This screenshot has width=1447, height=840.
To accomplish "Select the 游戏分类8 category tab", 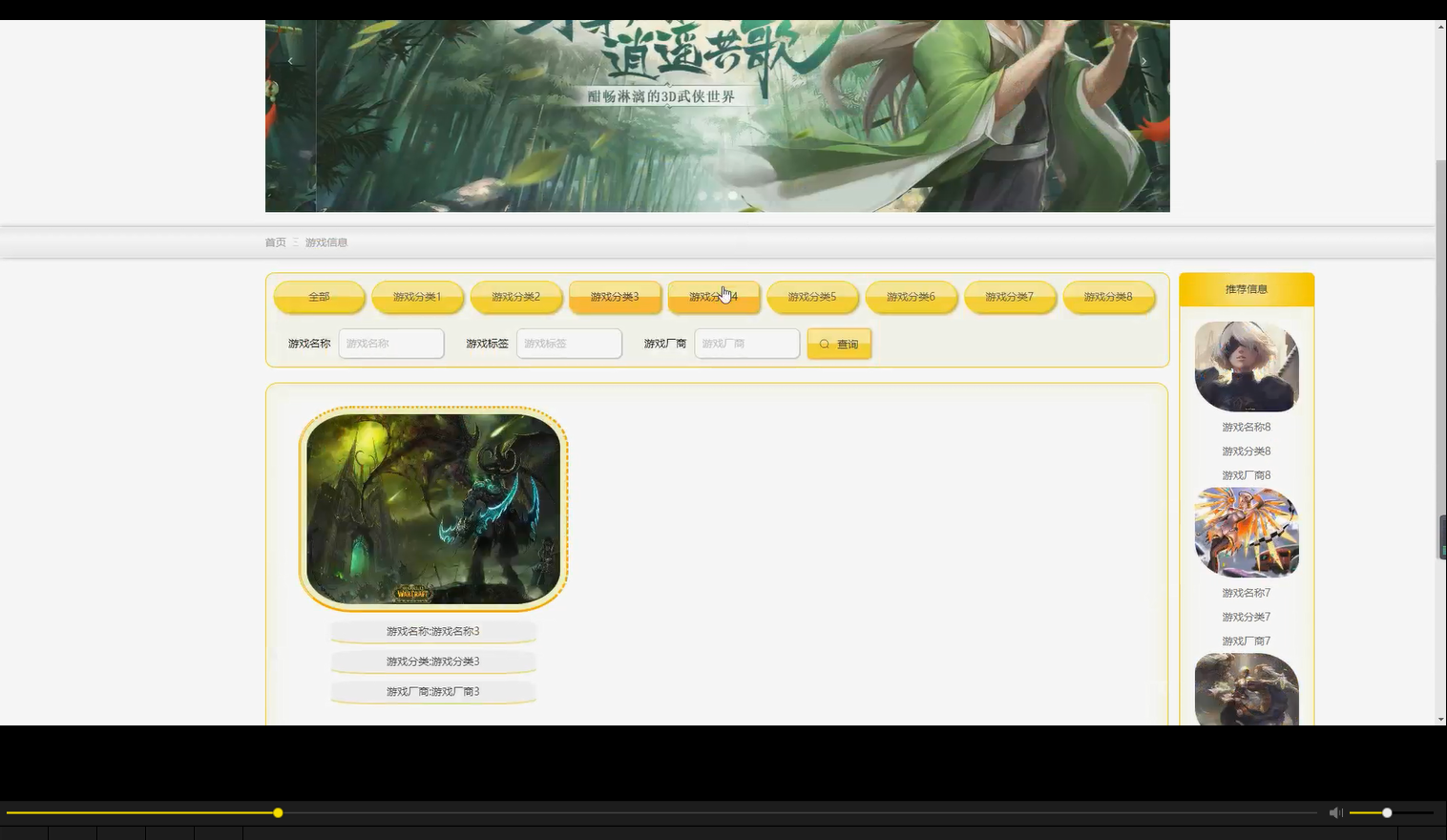I will point(1108,297).
